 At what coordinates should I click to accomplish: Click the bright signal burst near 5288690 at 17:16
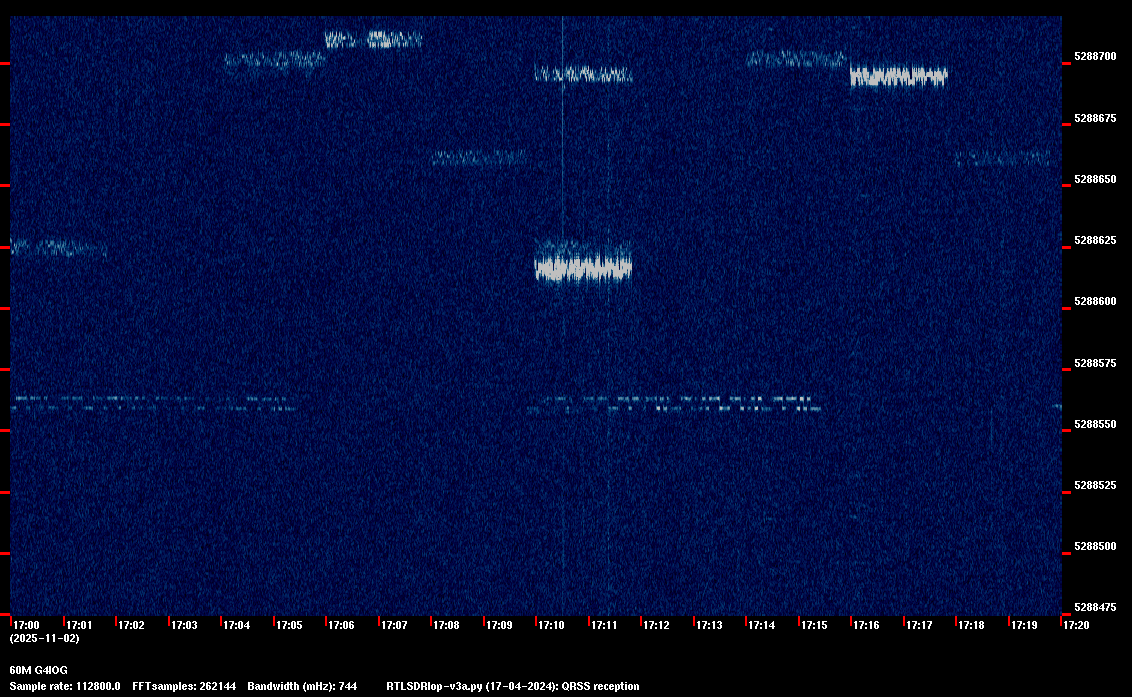pyautogui.click(x=898, y=76)
